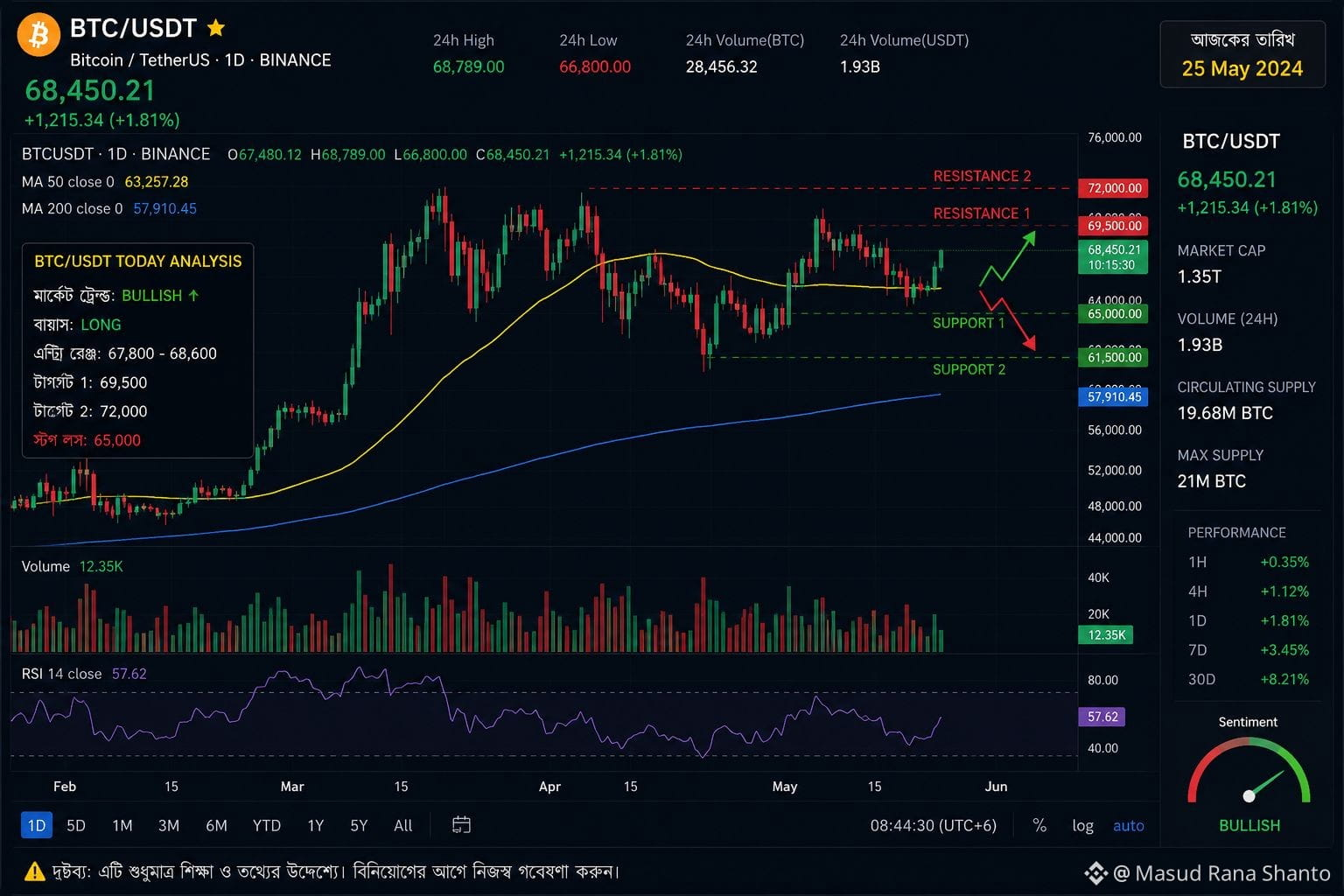Screen dimensions: 1344x896
Task: Click the 24h Volume(BTC) value 28,456.32
Action: (722, 66)
